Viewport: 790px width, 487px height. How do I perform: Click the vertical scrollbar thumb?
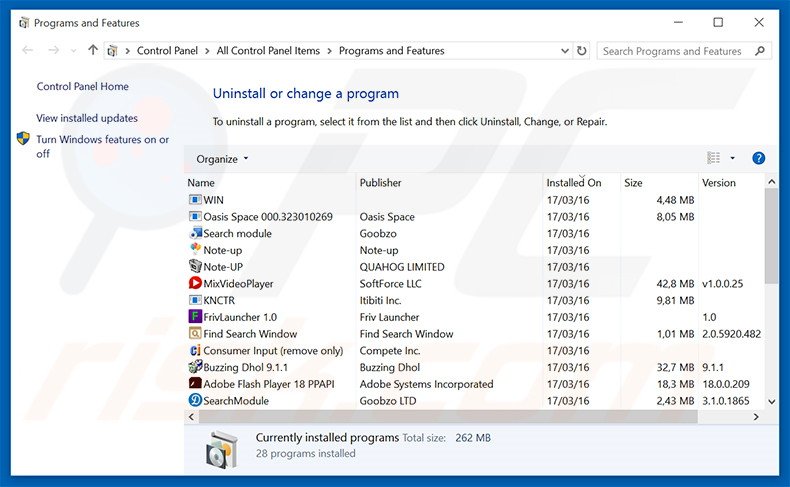771,236
